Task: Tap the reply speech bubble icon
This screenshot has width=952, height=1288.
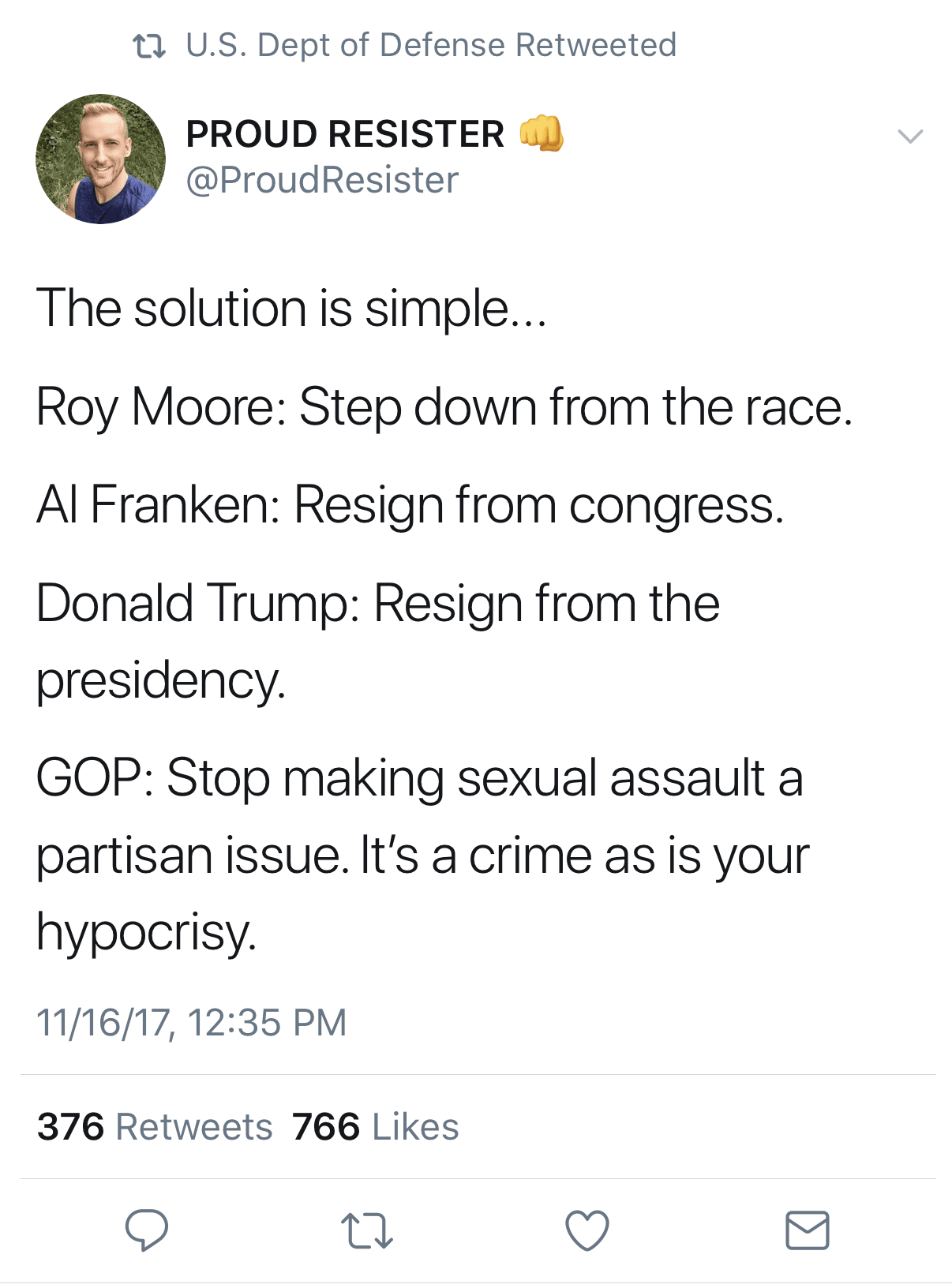Action: point(146,1230)
